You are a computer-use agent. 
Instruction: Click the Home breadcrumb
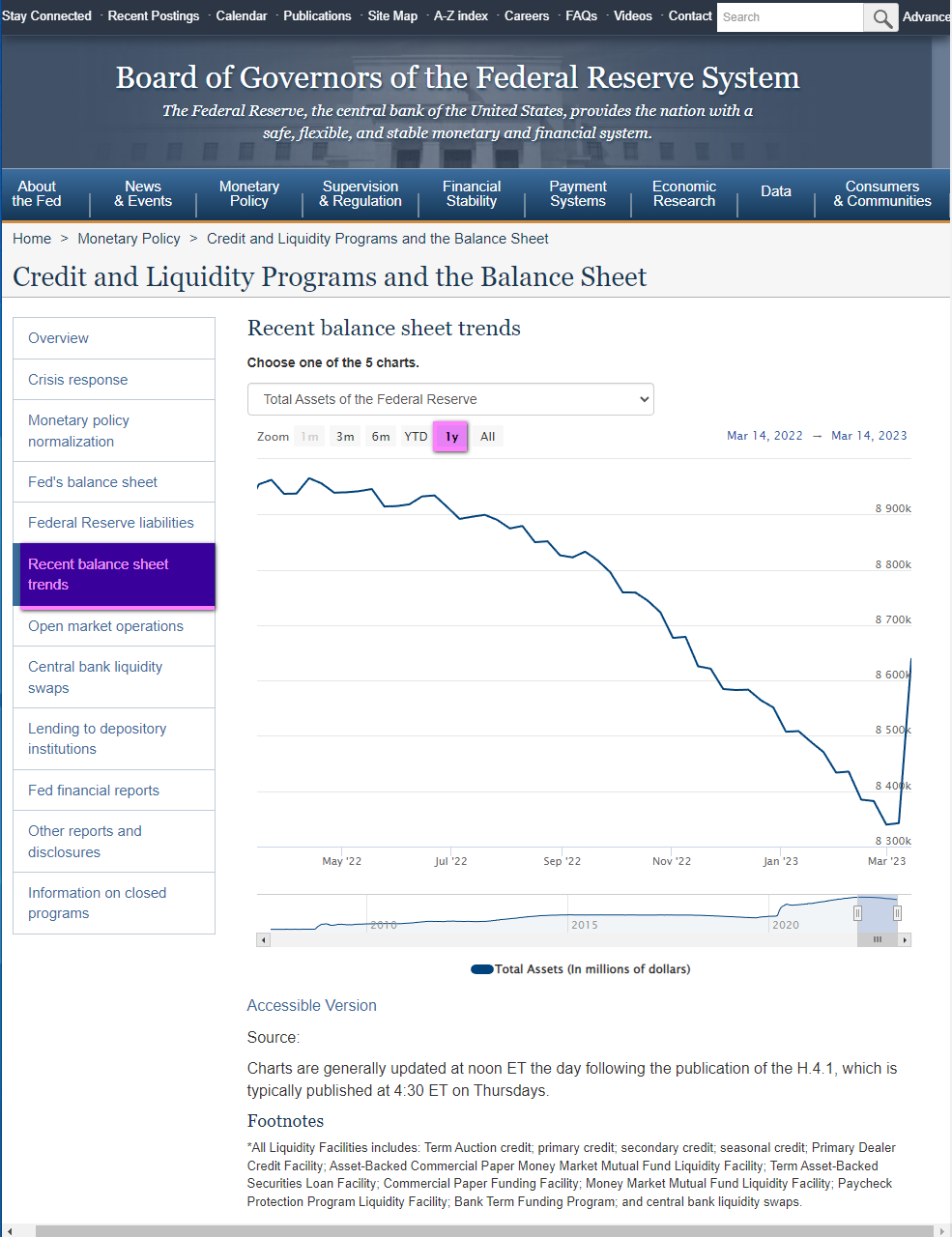tap(32, 239)
